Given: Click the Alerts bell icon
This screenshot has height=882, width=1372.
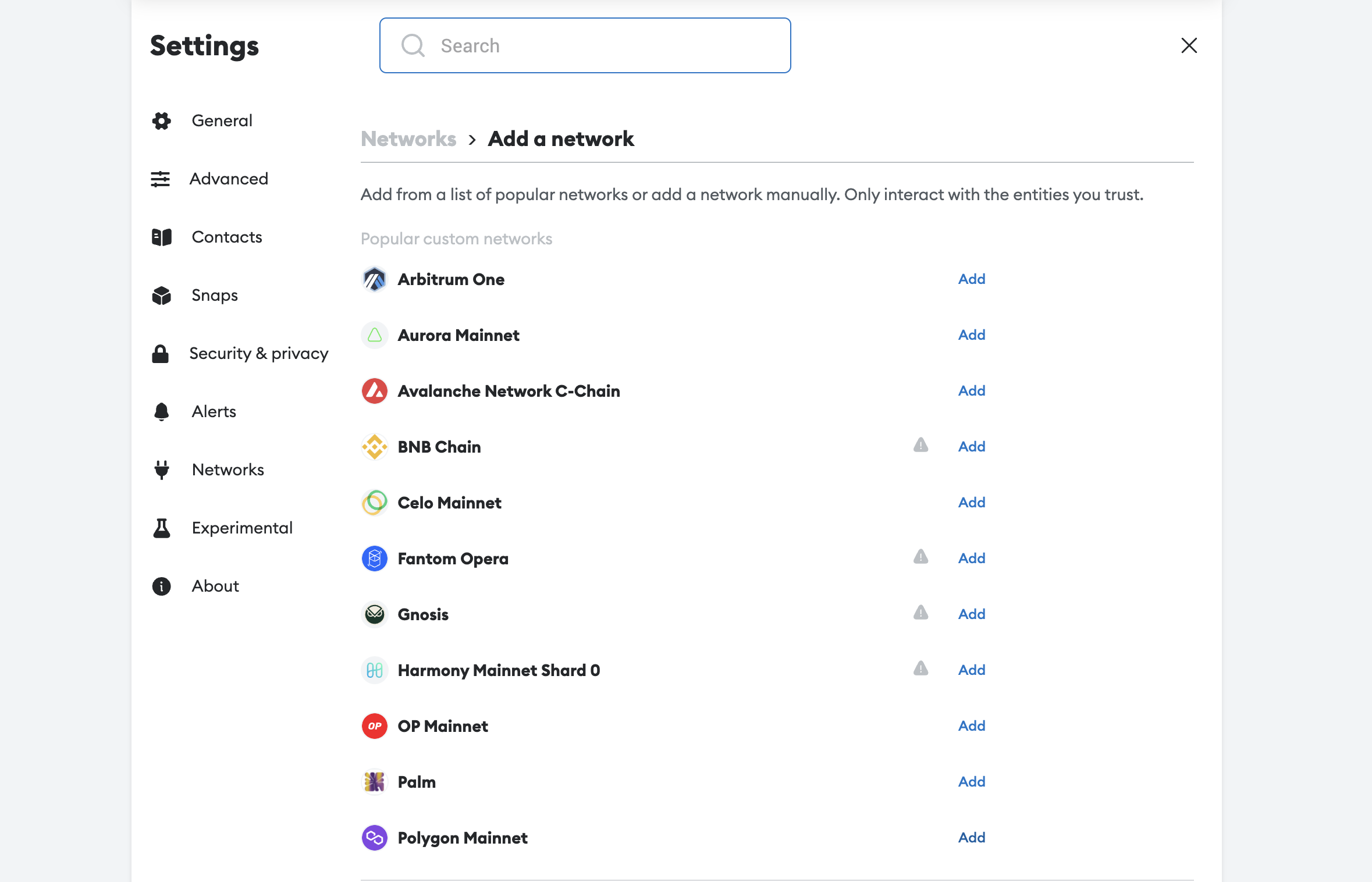Looking at the screenshot, I should [161, 411].
